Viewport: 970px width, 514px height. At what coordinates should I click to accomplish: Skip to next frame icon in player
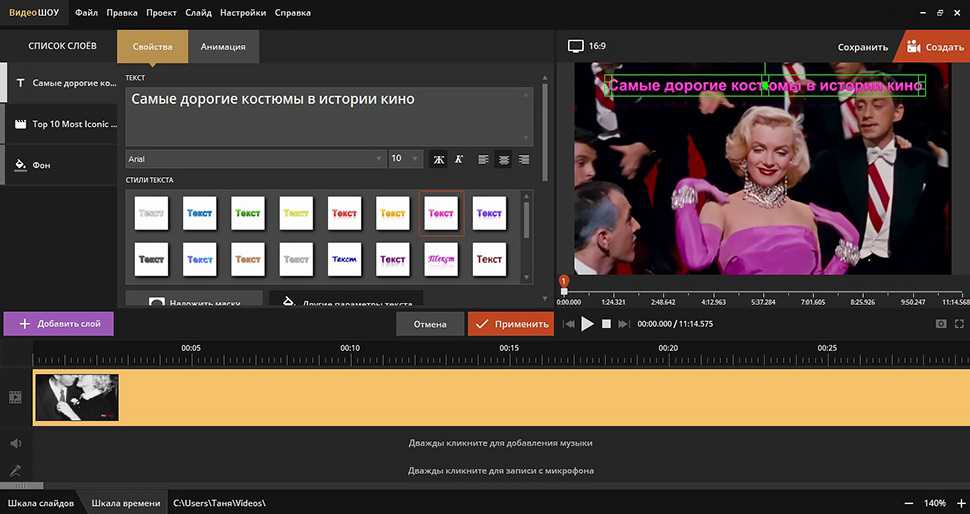point(624,324)
